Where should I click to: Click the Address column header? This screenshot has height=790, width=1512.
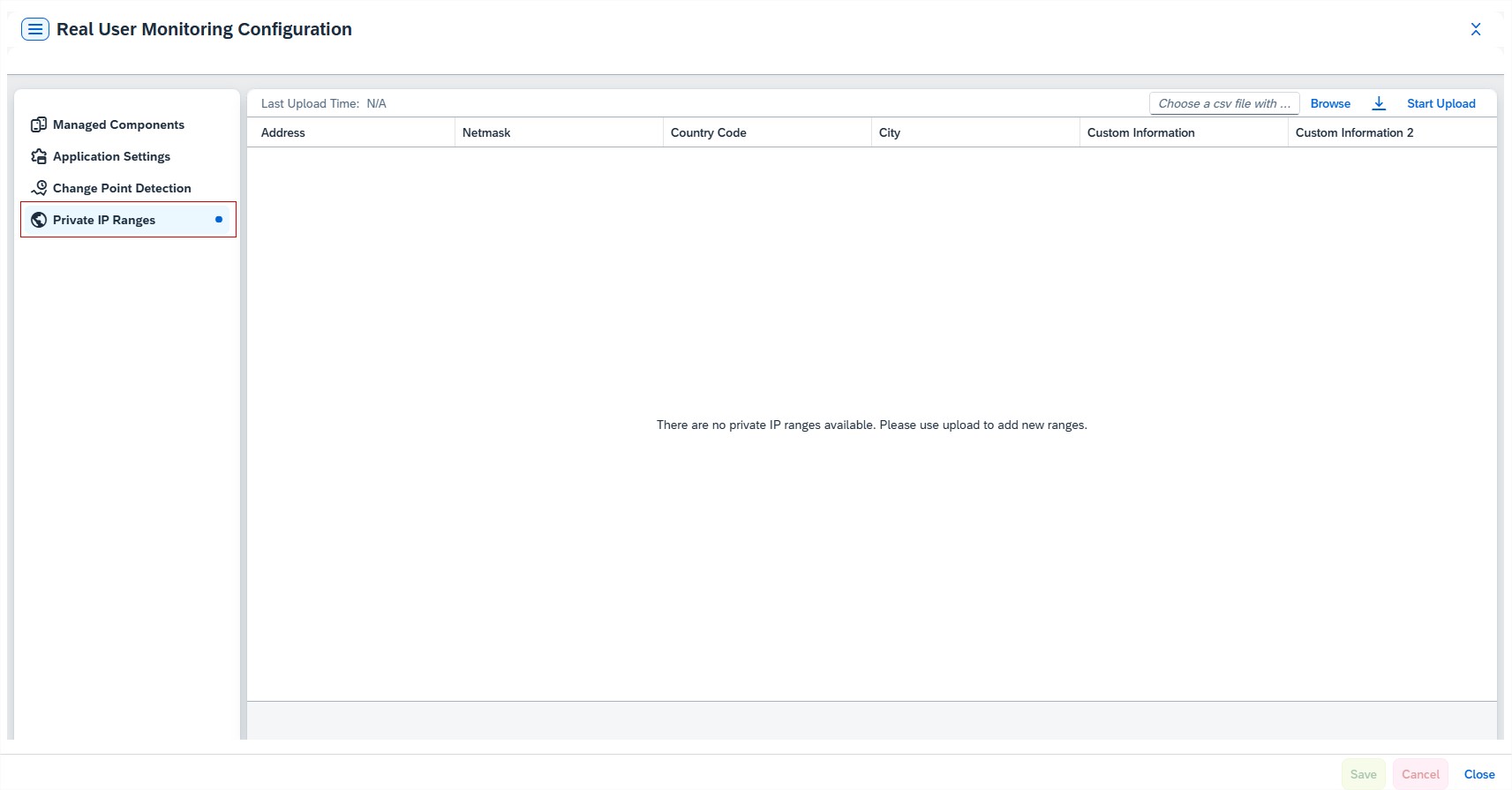pos(283,132)
